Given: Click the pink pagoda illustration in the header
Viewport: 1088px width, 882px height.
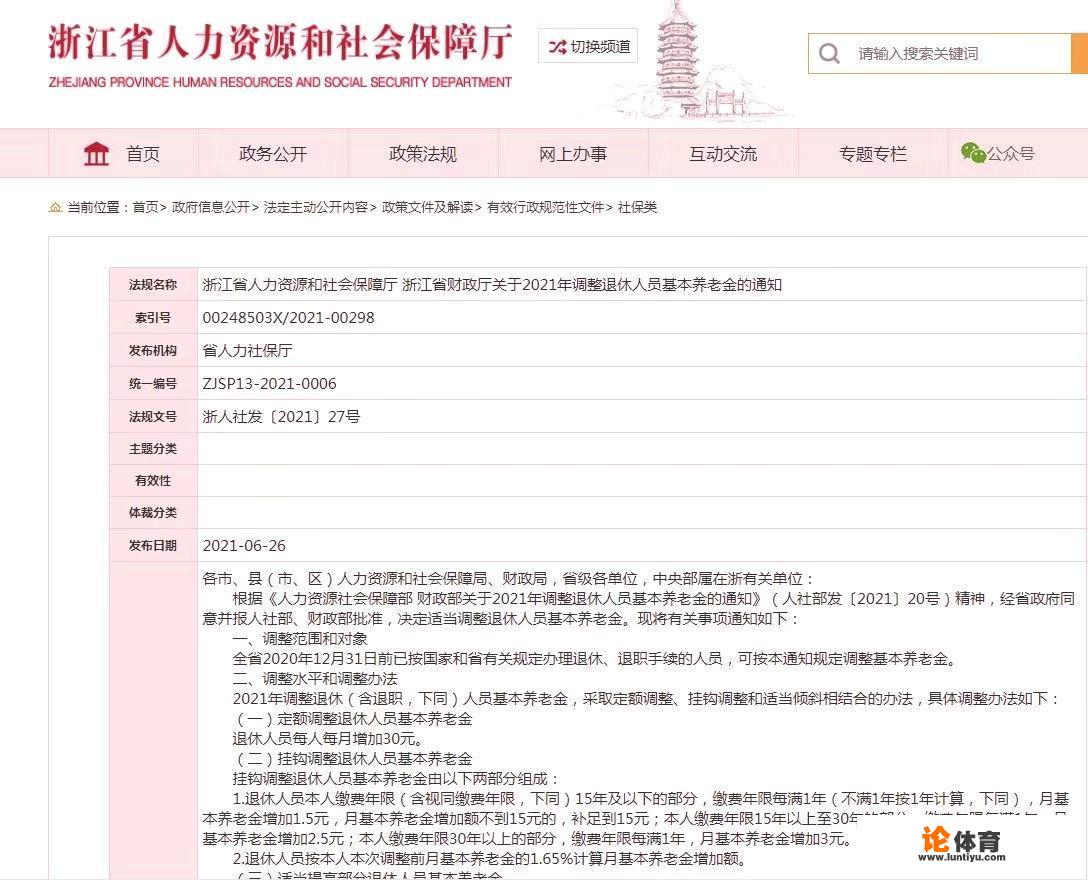Looking at the screenshot, I should point(678,60).
